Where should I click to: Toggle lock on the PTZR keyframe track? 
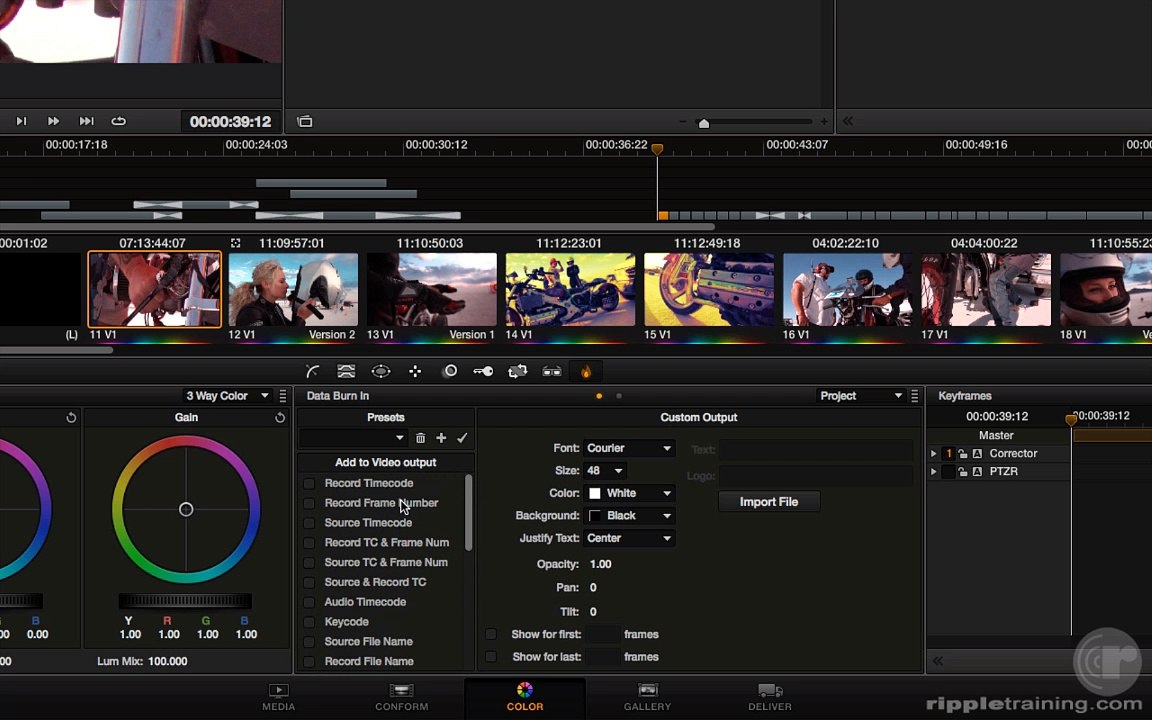(962, 472)
